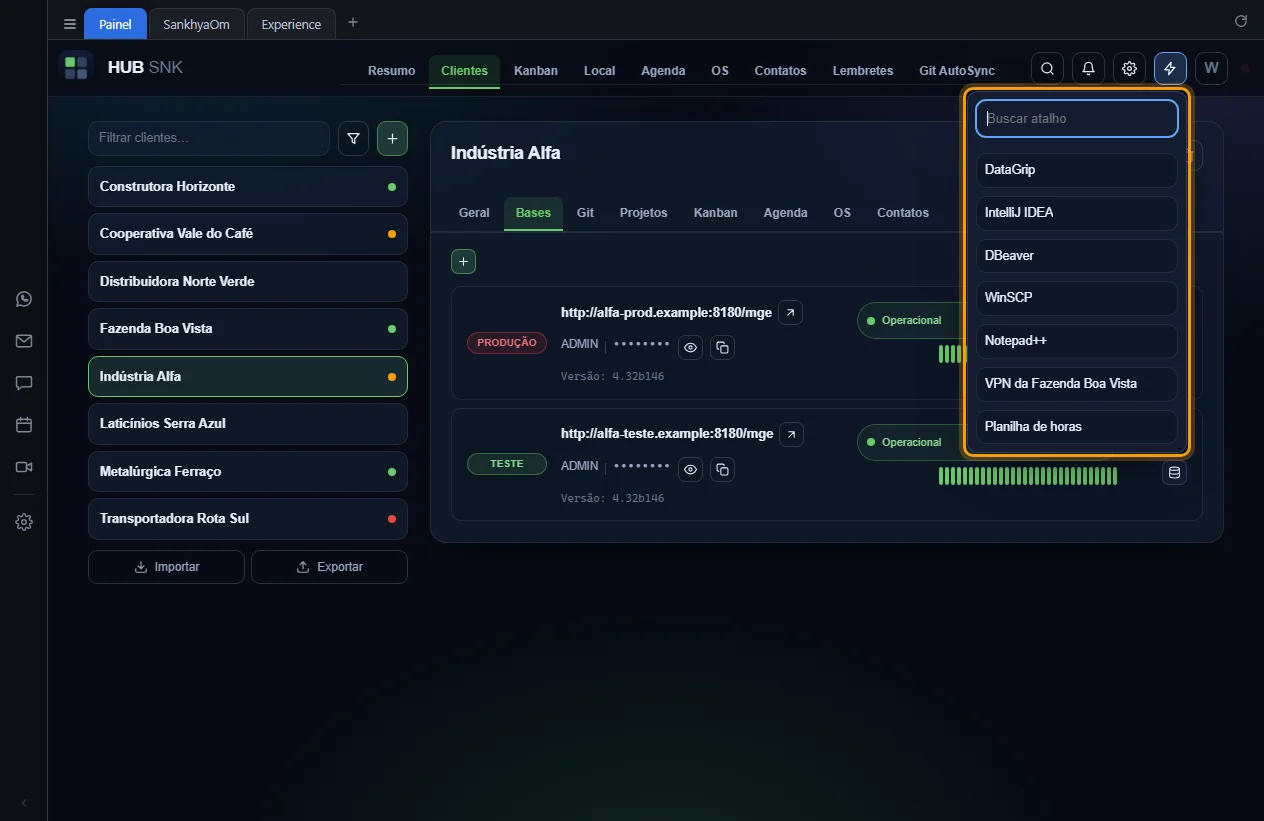Focus the Buscar atalho search field

click(1077, 118)
